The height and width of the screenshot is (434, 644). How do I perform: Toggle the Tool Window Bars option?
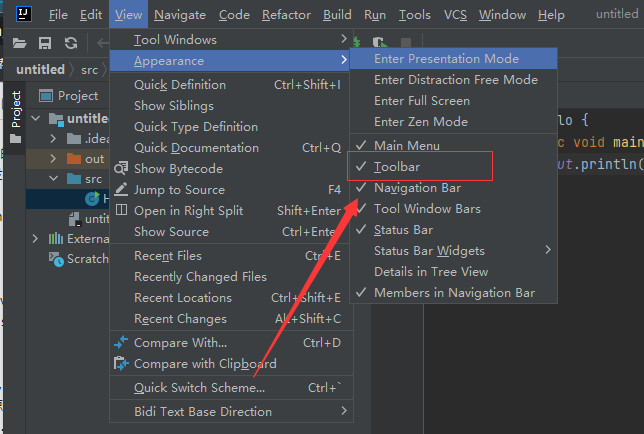click(x=453, y=209)
